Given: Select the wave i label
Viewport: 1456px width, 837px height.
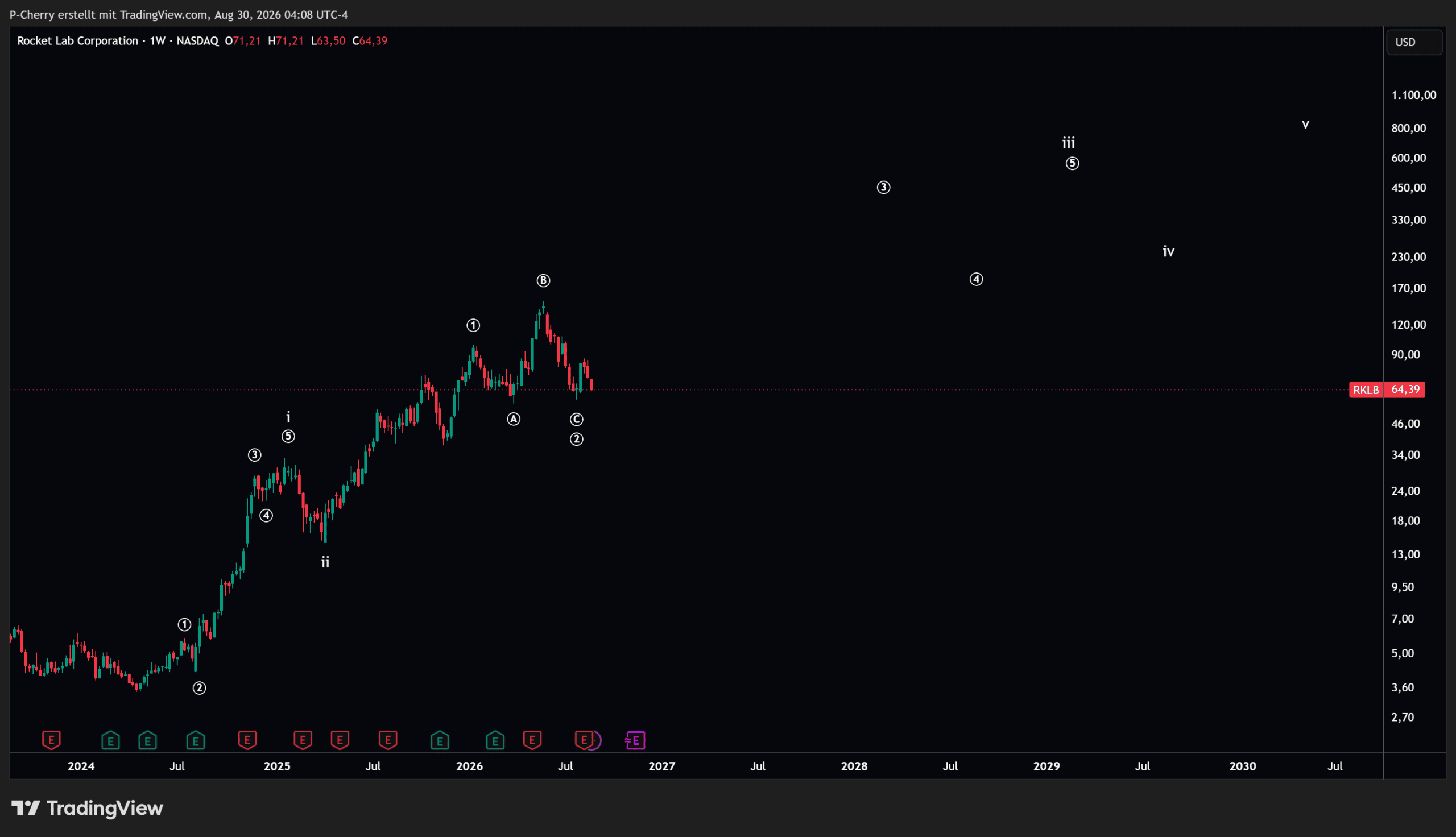Looking at the screenshot, I should [288, 417].
